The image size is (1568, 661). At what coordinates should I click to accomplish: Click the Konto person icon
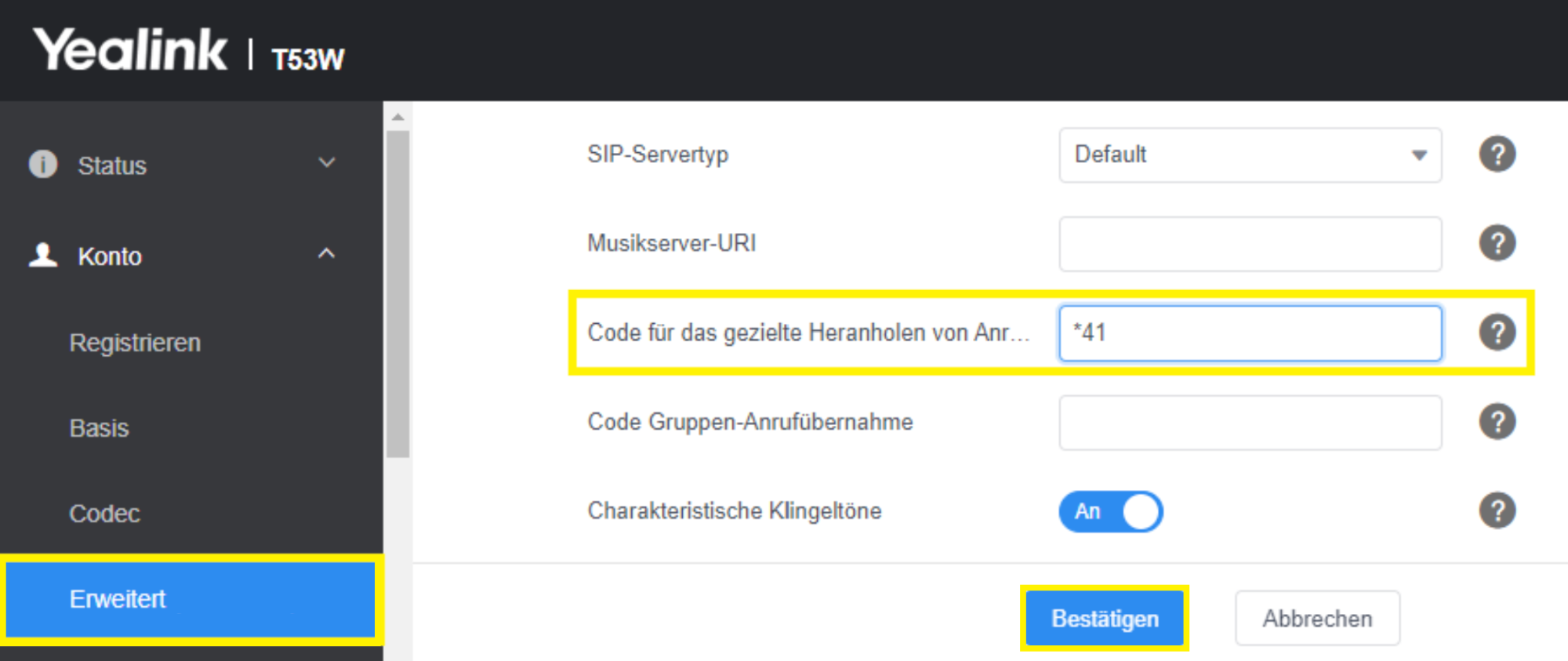(x=43, y=255)
